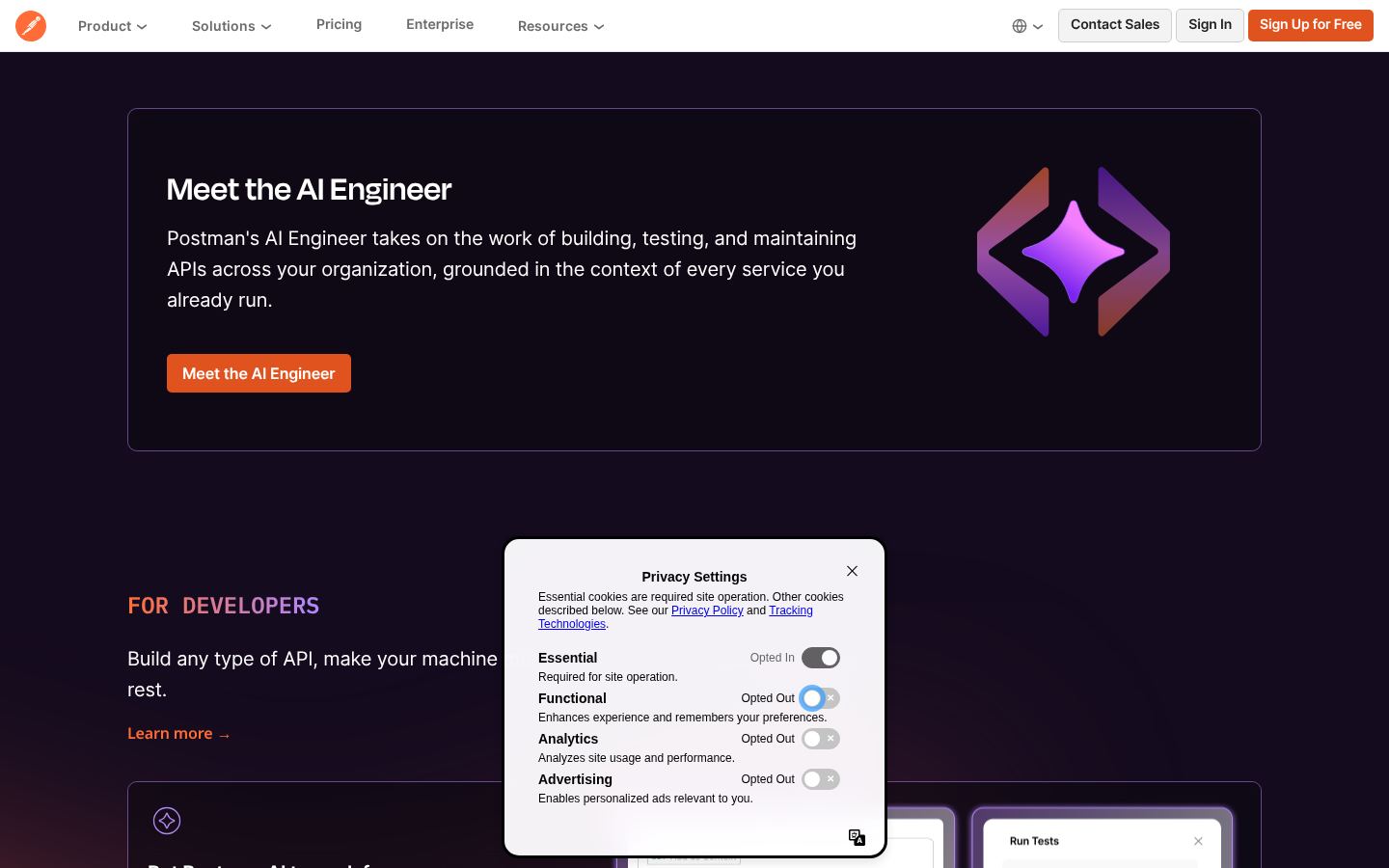Open the Enterprise page
This screenshot has width=1389, height=868.
point(440,24)
